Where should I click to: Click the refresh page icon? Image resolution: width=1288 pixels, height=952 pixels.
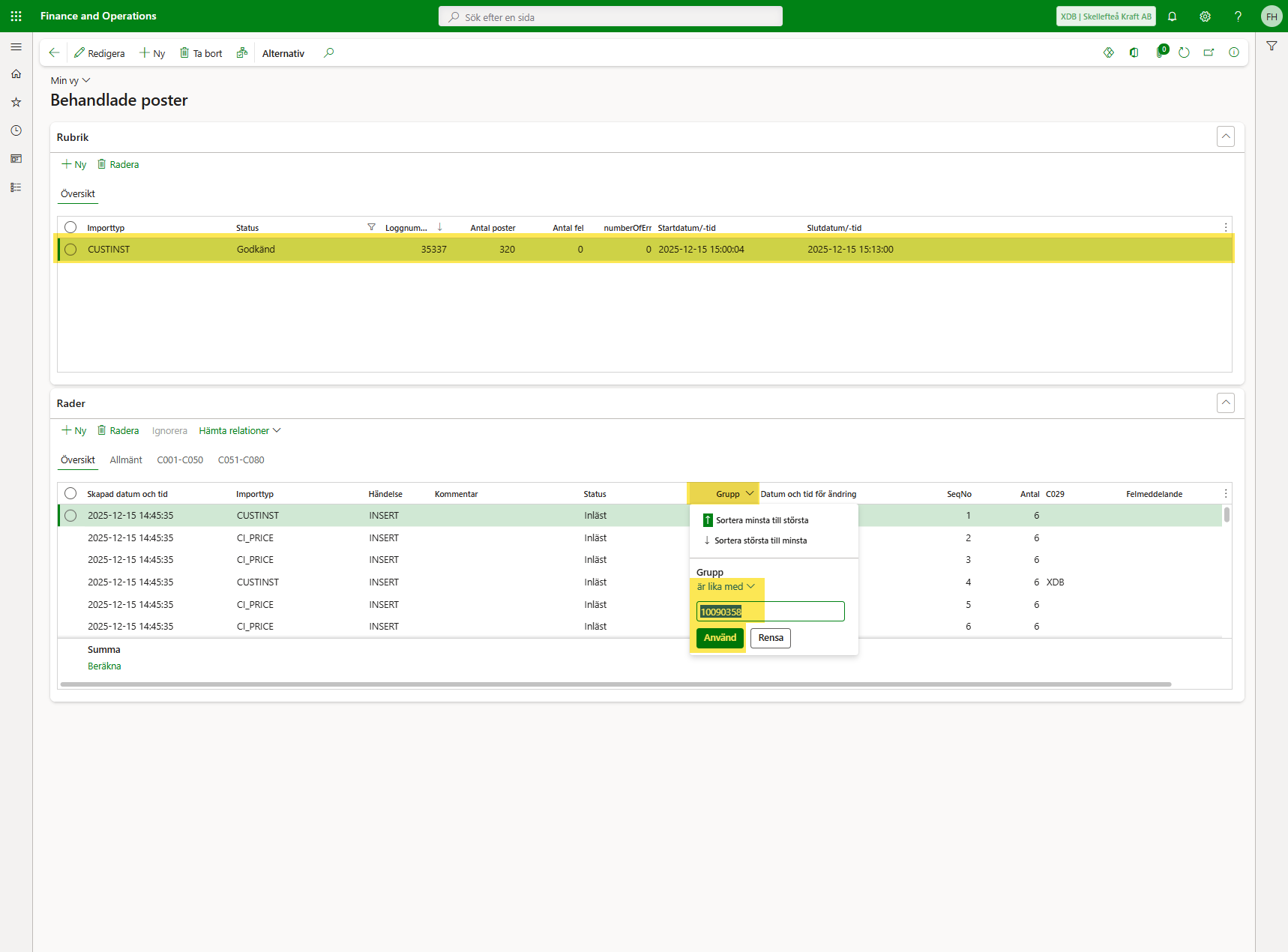1184,52
